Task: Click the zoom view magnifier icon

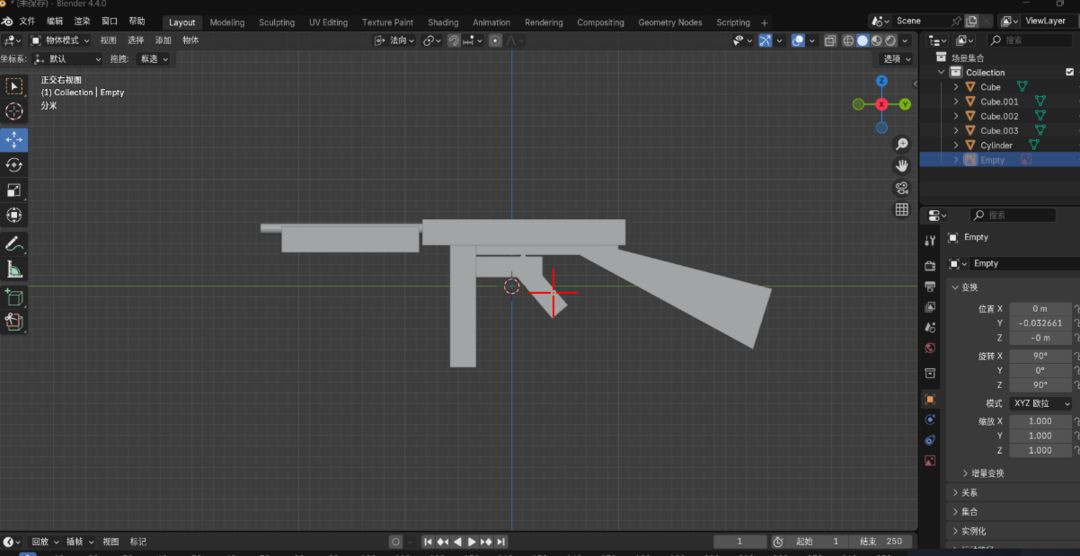Action: tap(902, 144)
